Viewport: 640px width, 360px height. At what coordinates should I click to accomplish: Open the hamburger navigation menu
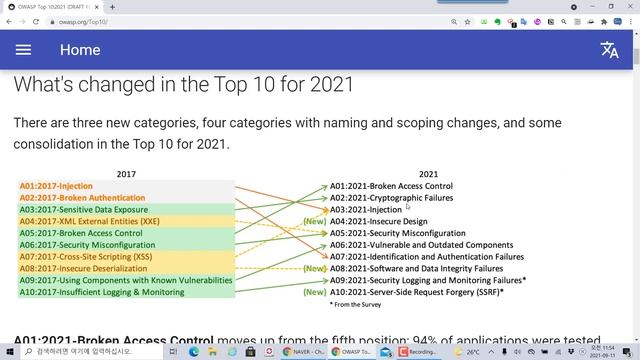(23, 50)
